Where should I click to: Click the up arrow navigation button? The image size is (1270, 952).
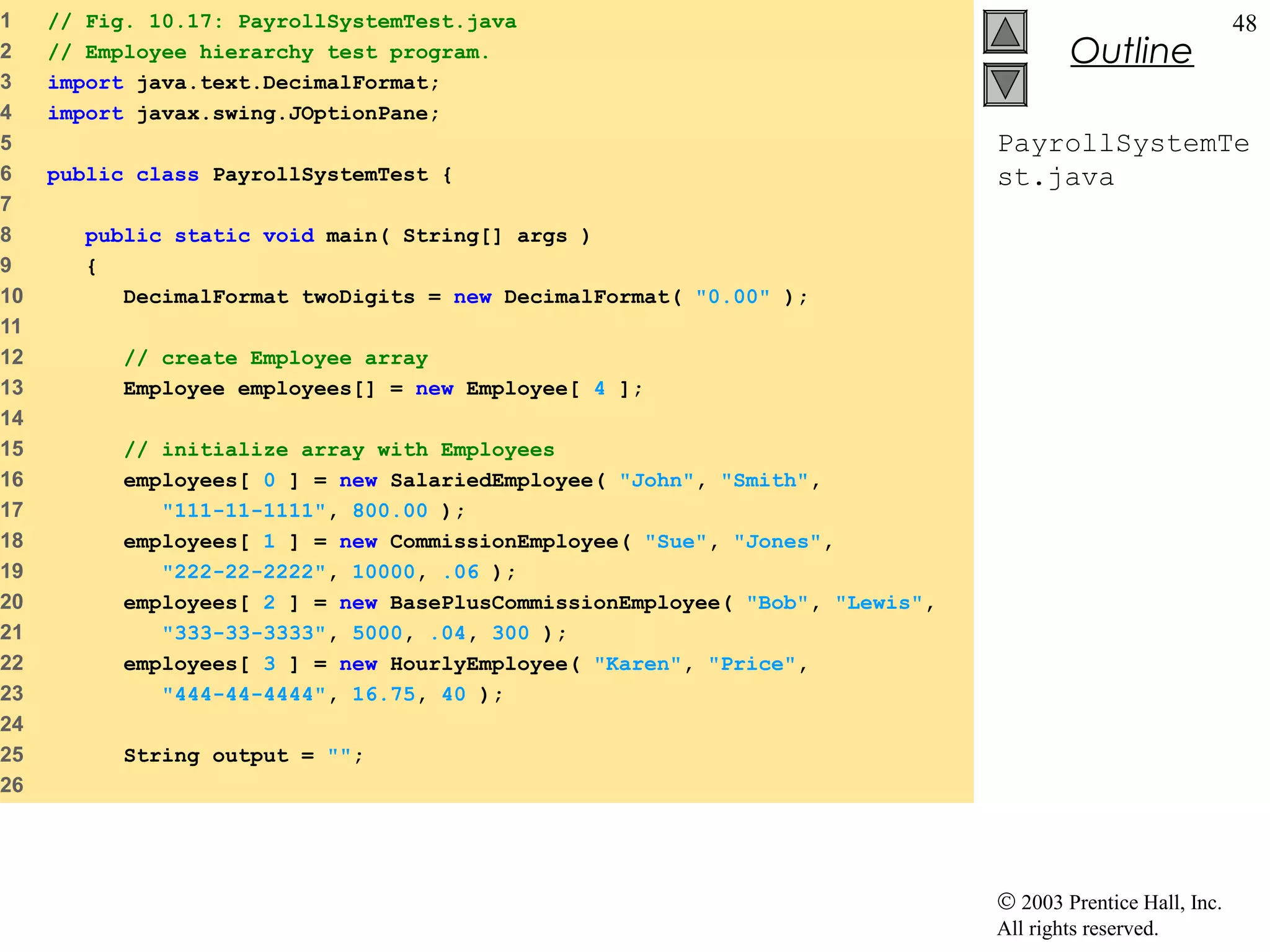1005,32
